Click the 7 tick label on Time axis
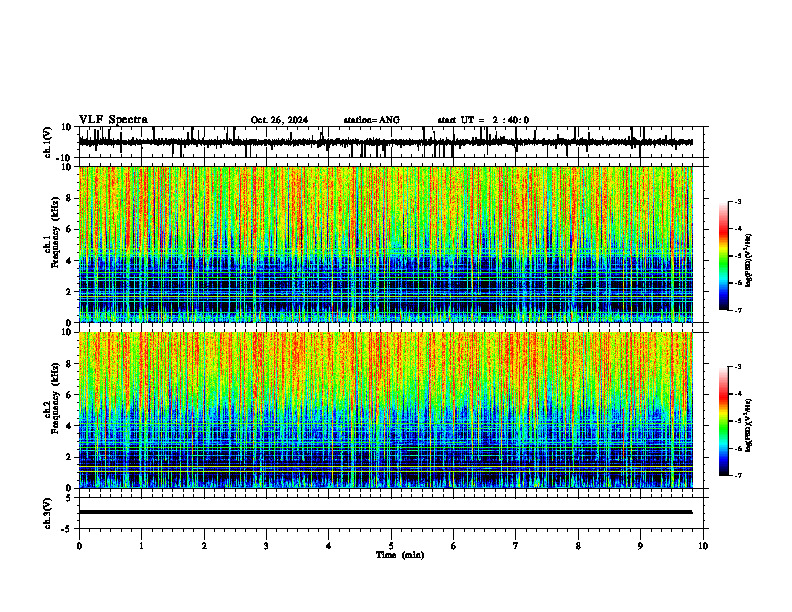Image resolution: width=792 pixels, height=612 pixels. click(x=516, y=546)
